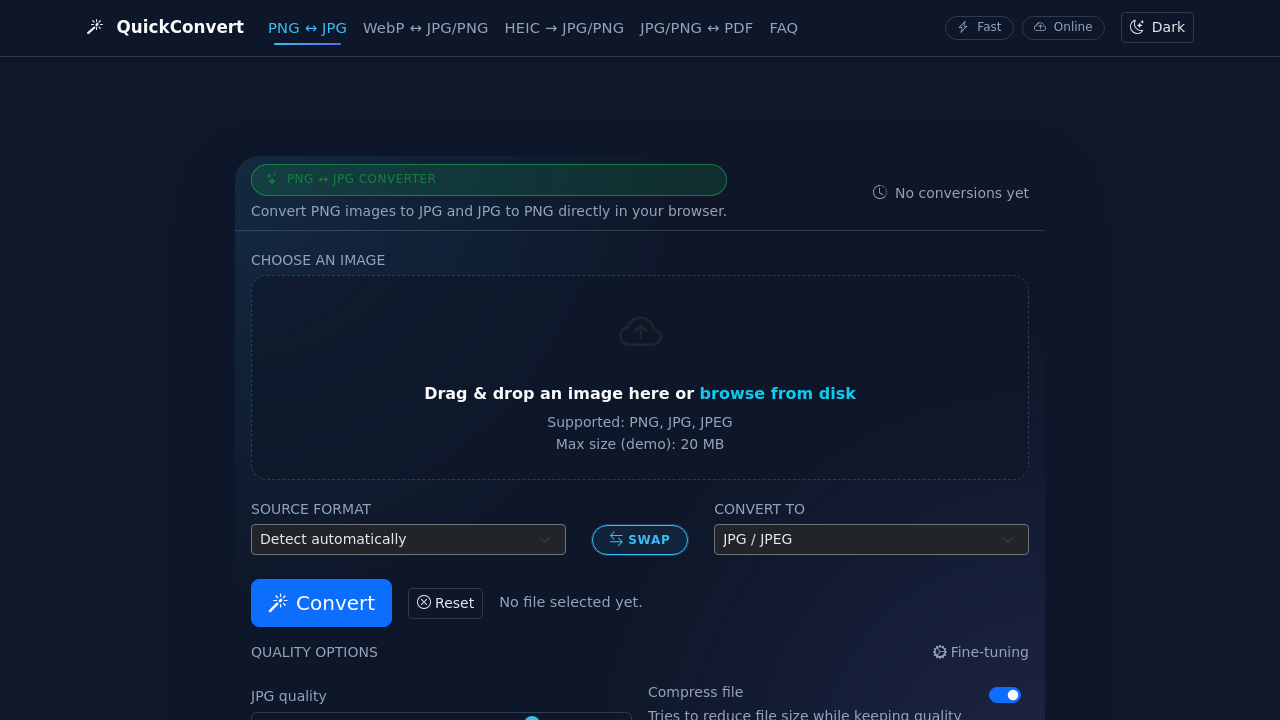The width and height of the screenshot is (1280, 720).
Task: Click the Fine-tuning gear icon
Action: [939, 652]
